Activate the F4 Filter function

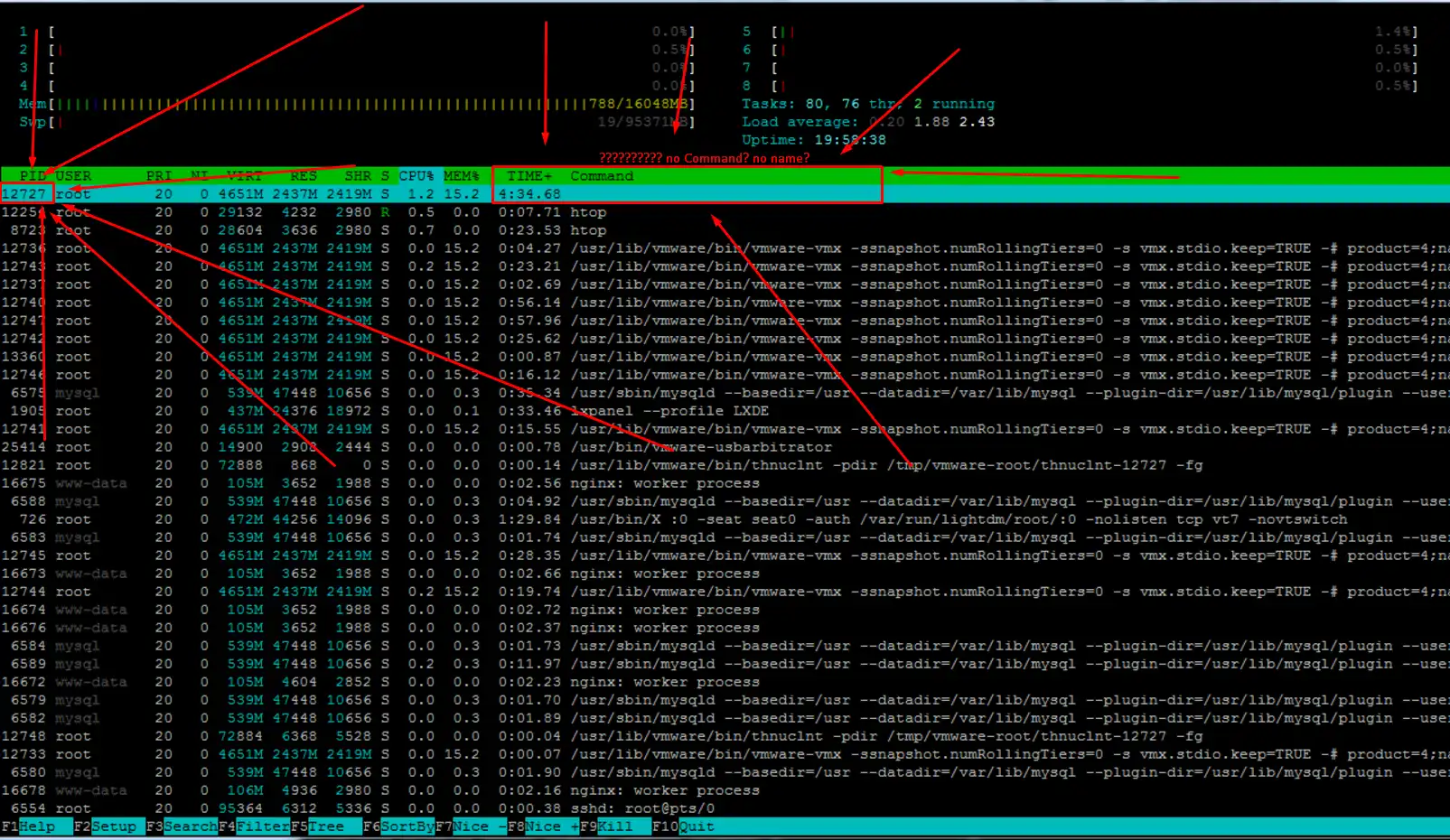pyautogui.click(x=254, y=826)
